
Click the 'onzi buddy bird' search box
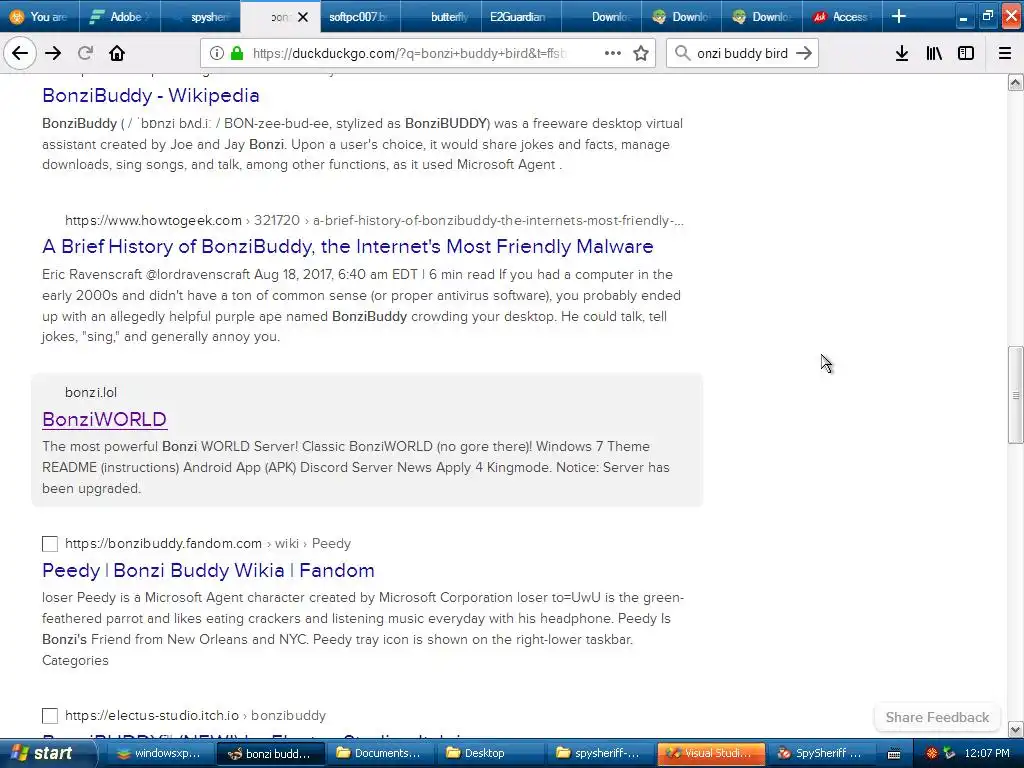pos(742,54)
